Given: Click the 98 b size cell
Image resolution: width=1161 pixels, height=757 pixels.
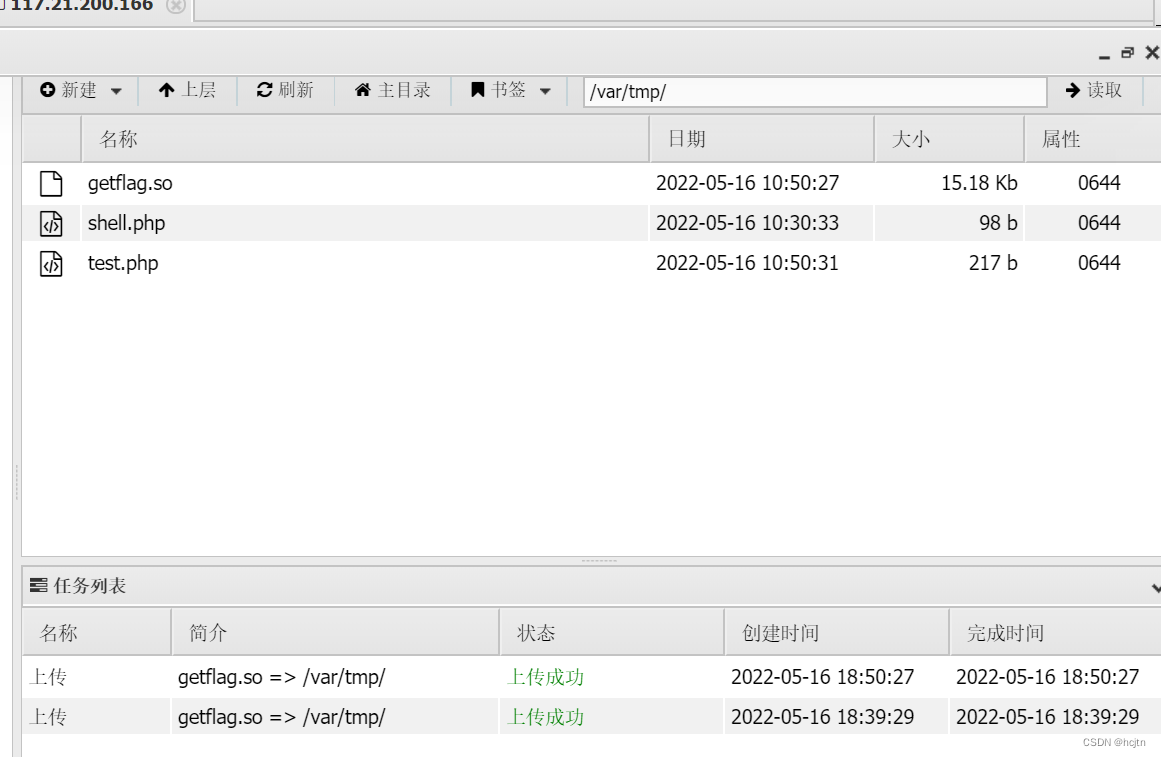Looking at the screenshot, I should [x=997, y=223].
